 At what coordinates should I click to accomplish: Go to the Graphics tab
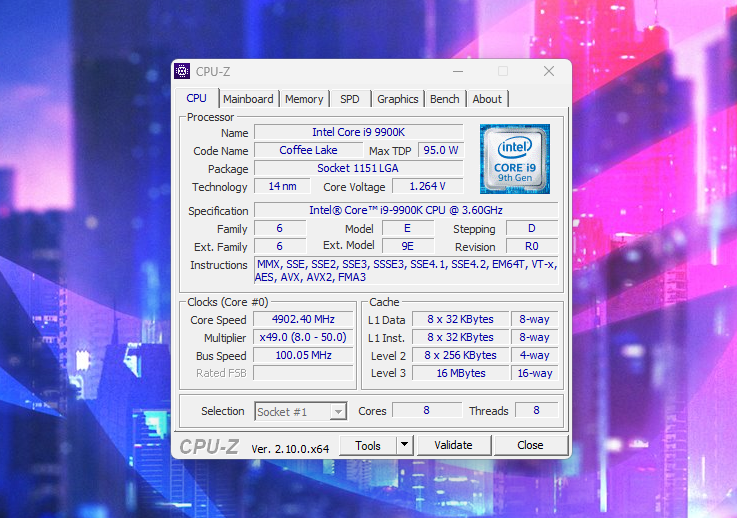pyautogui.click(x=398, y=99)
